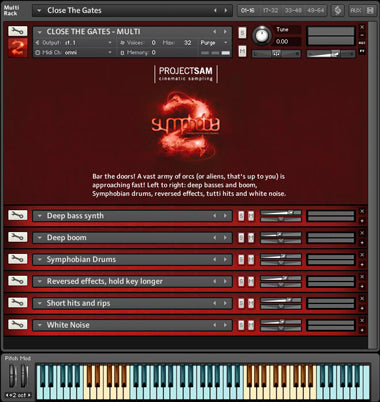Solo the Deep bass synth instrument

coord(241,216)
